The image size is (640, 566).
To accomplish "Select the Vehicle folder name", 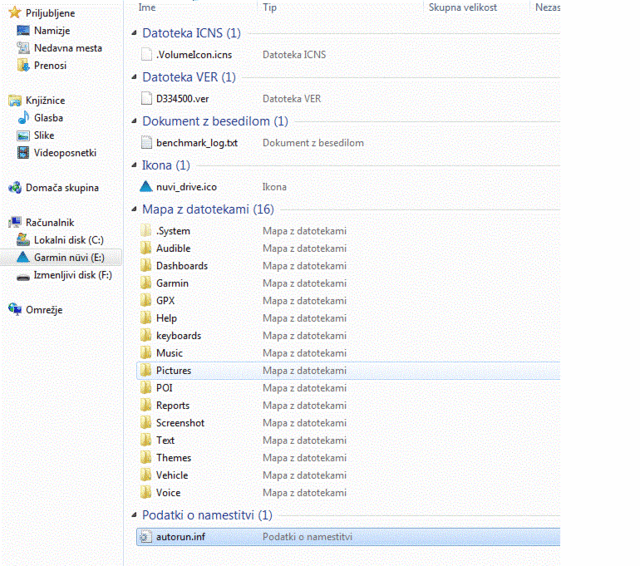I will click(x=172, y=475).
